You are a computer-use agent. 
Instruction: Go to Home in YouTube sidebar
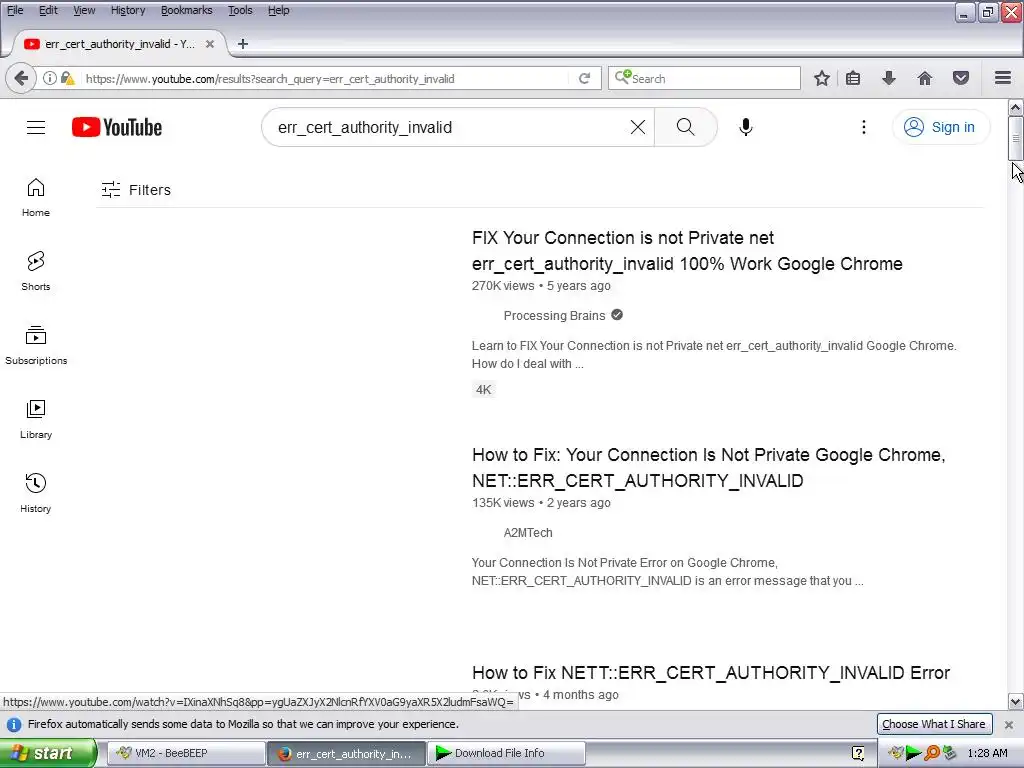pyautogui.click(x=36, y=197)
